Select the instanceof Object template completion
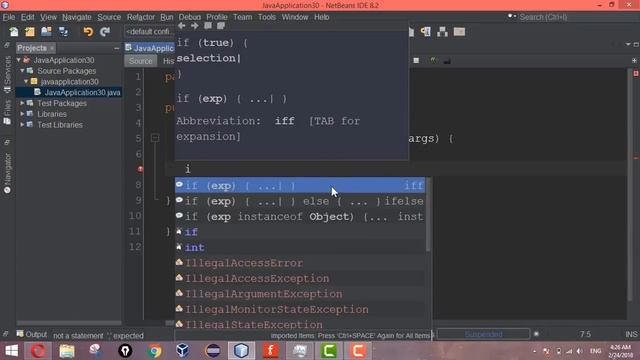 pos(300,217)
